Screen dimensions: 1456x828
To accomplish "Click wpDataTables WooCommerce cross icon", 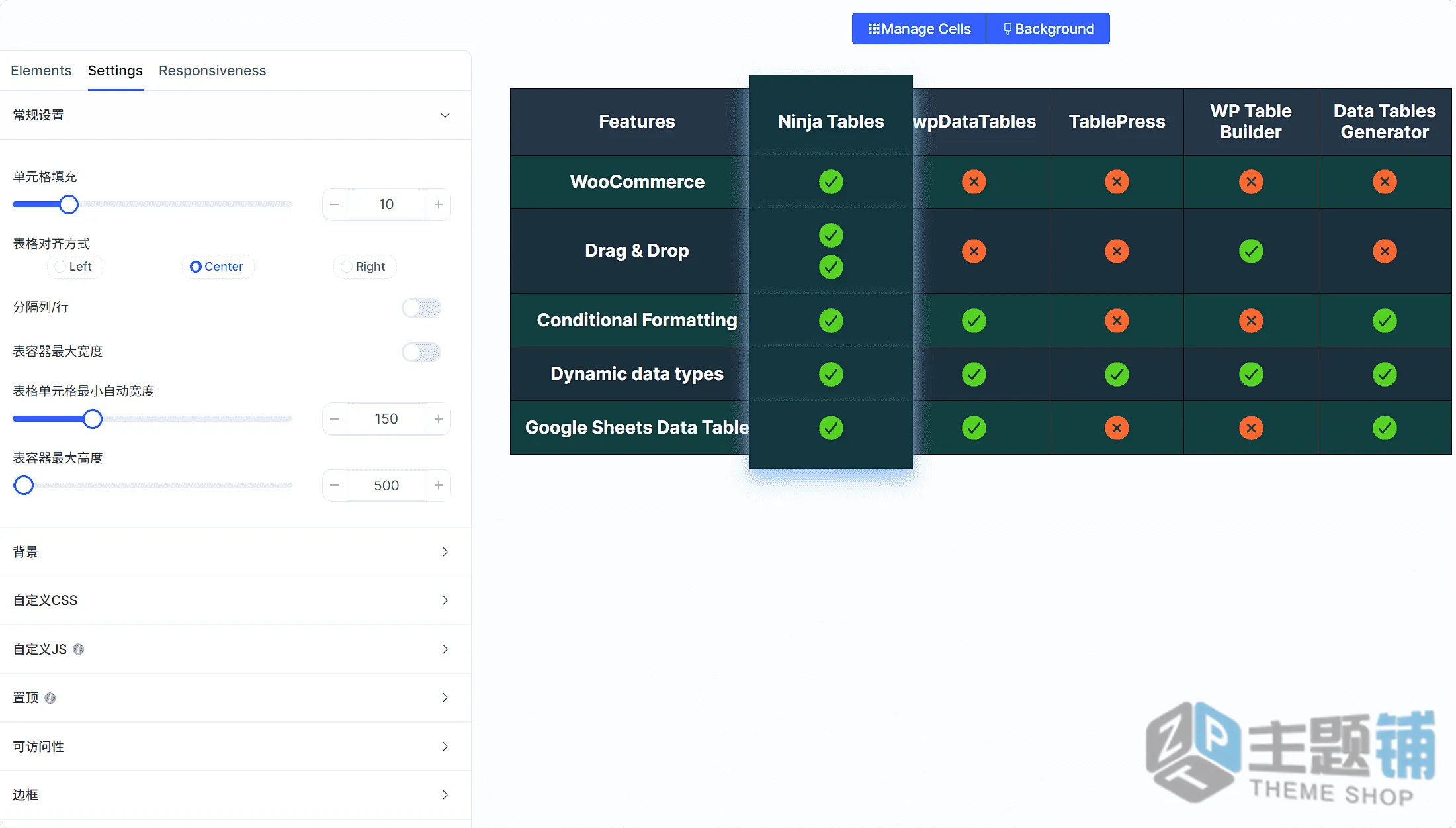I will tap(974, 181).
